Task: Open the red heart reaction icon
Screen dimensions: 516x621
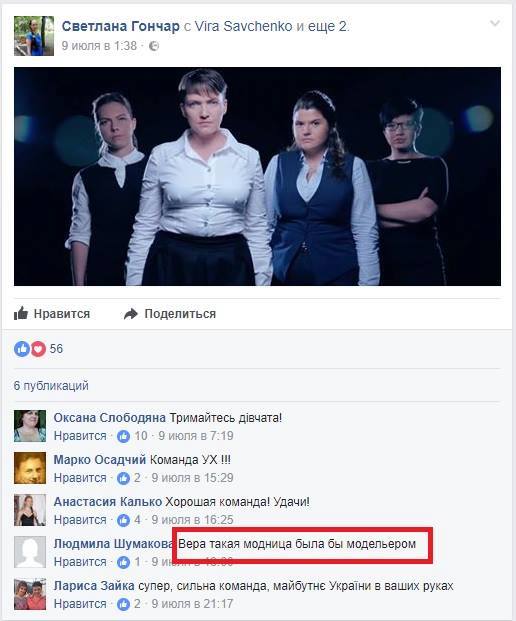Action: (38, 349)
